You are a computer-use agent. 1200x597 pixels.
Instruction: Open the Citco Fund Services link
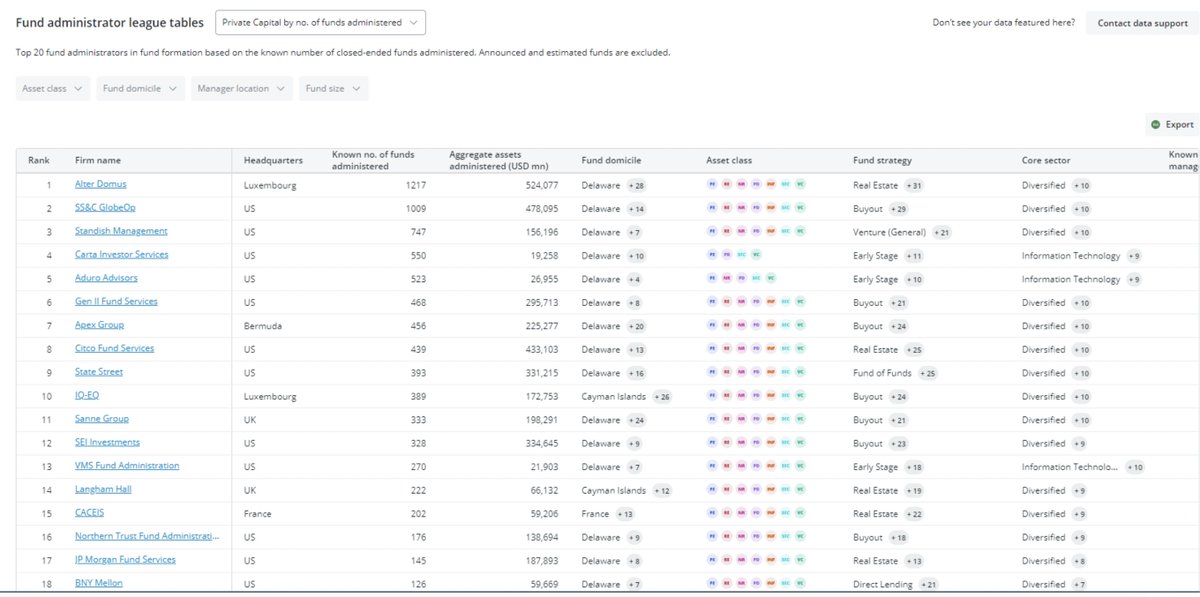115,348
